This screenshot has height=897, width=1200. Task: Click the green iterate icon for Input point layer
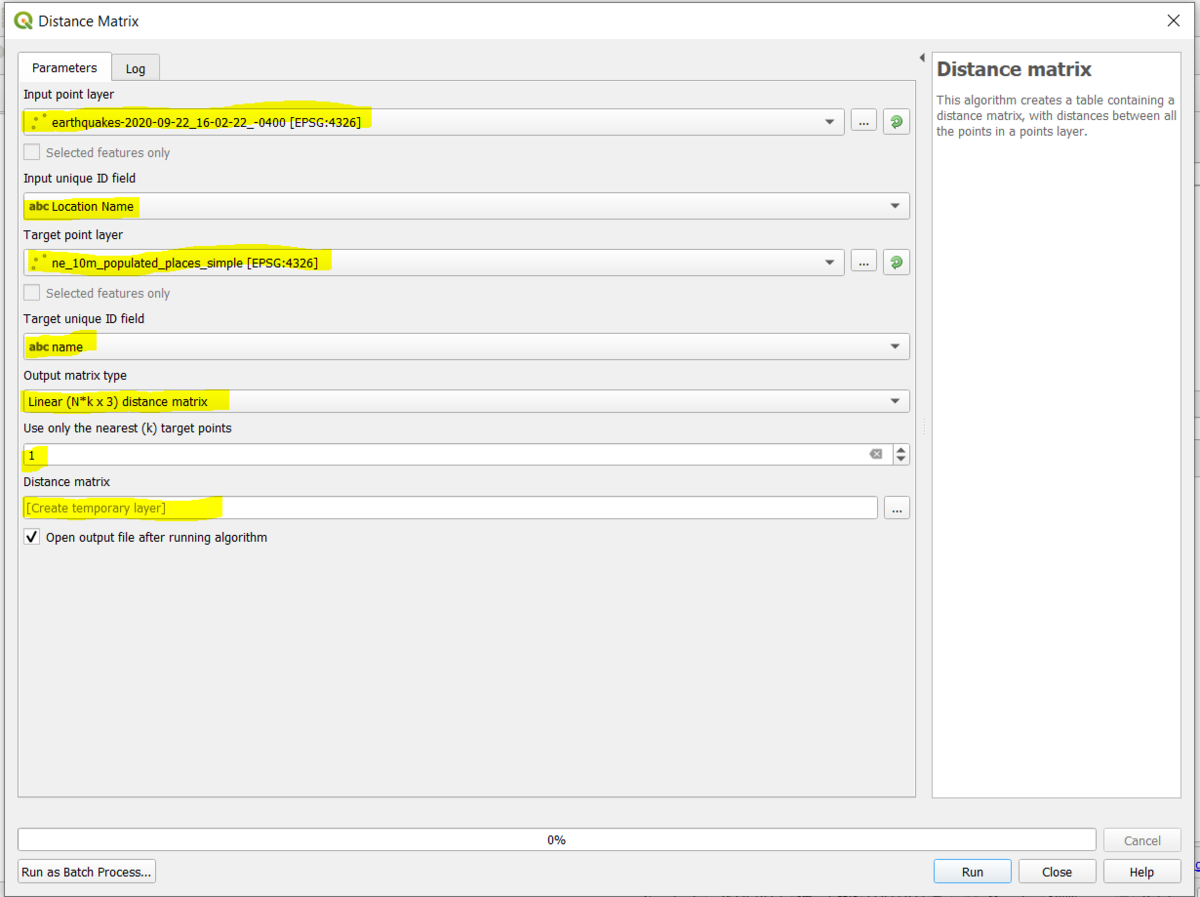click(x=896, y=122)
